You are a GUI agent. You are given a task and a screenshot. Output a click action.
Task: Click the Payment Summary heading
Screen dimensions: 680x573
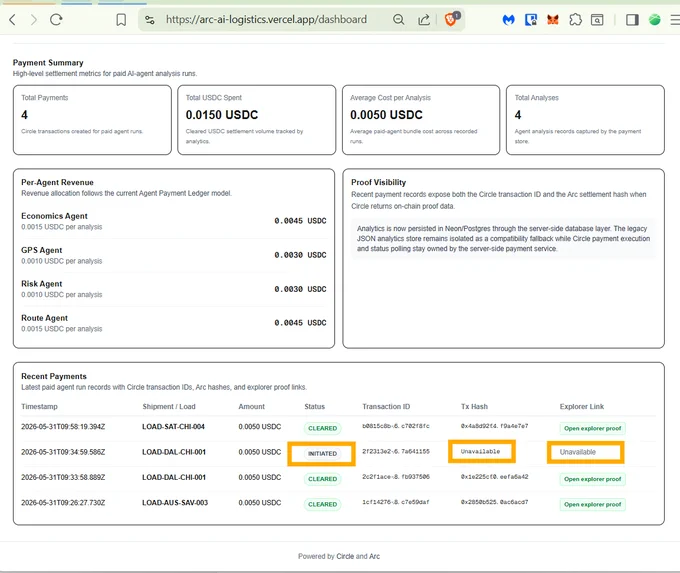click(48, 62)
